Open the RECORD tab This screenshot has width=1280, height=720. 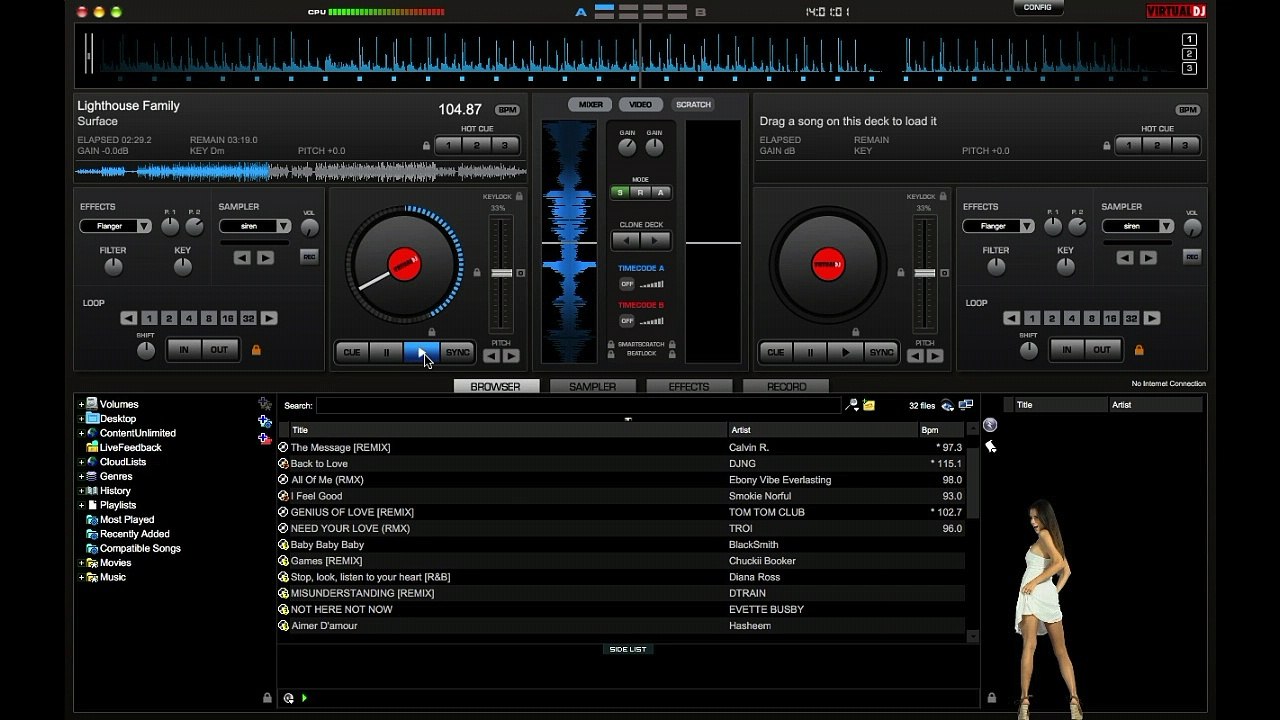point(786,386)
